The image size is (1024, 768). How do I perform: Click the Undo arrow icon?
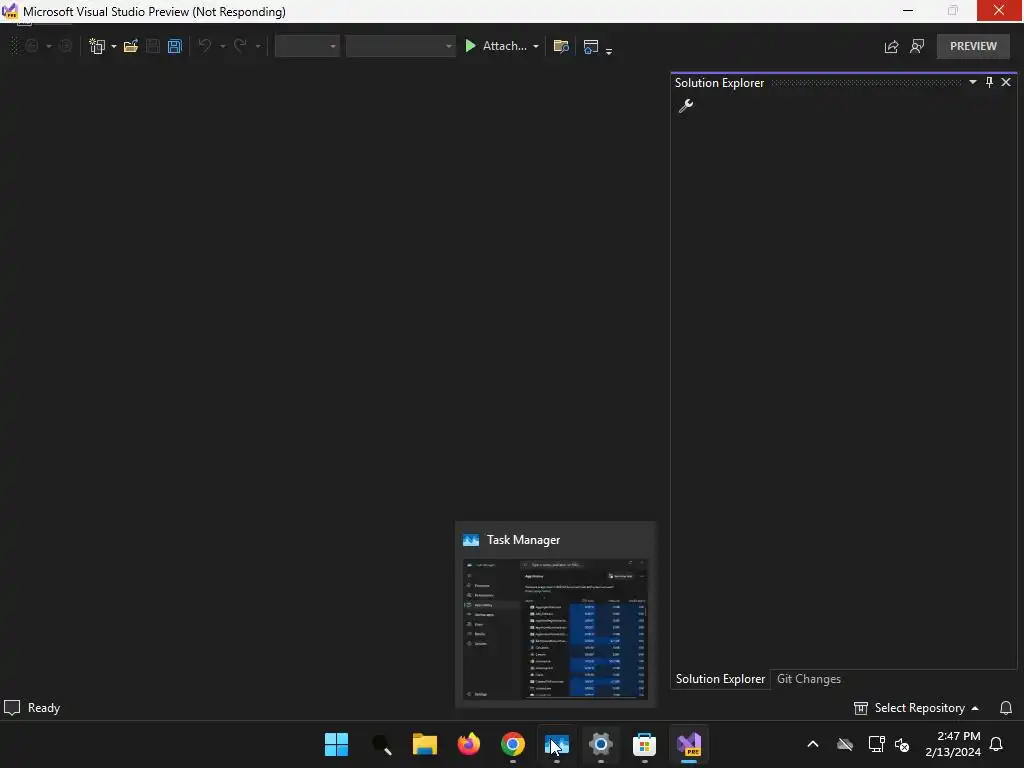coord(205,46)
